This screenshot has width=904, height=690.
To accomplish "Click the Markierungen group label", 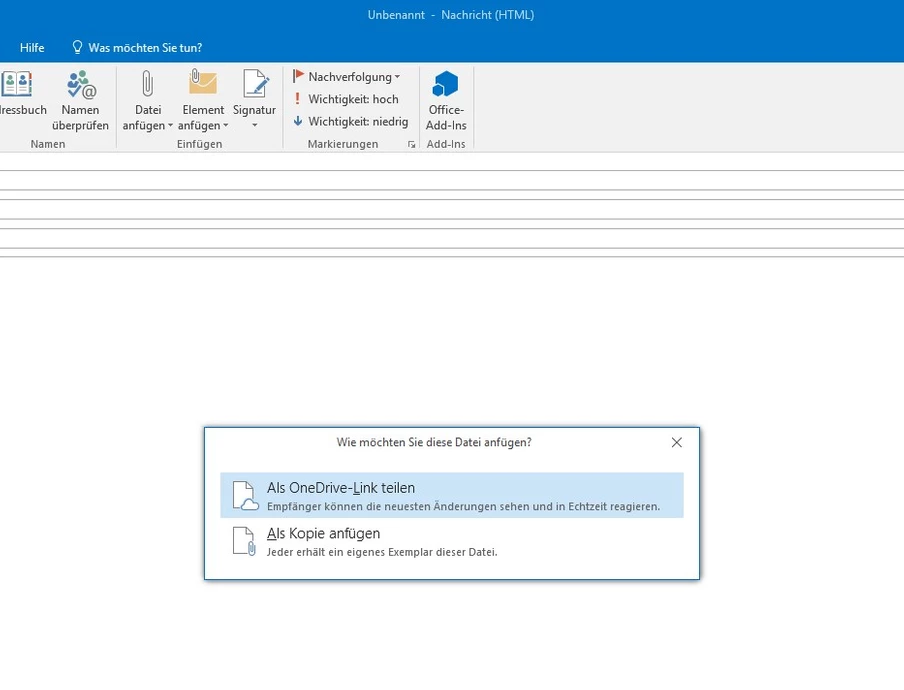I will coord(343,144).
